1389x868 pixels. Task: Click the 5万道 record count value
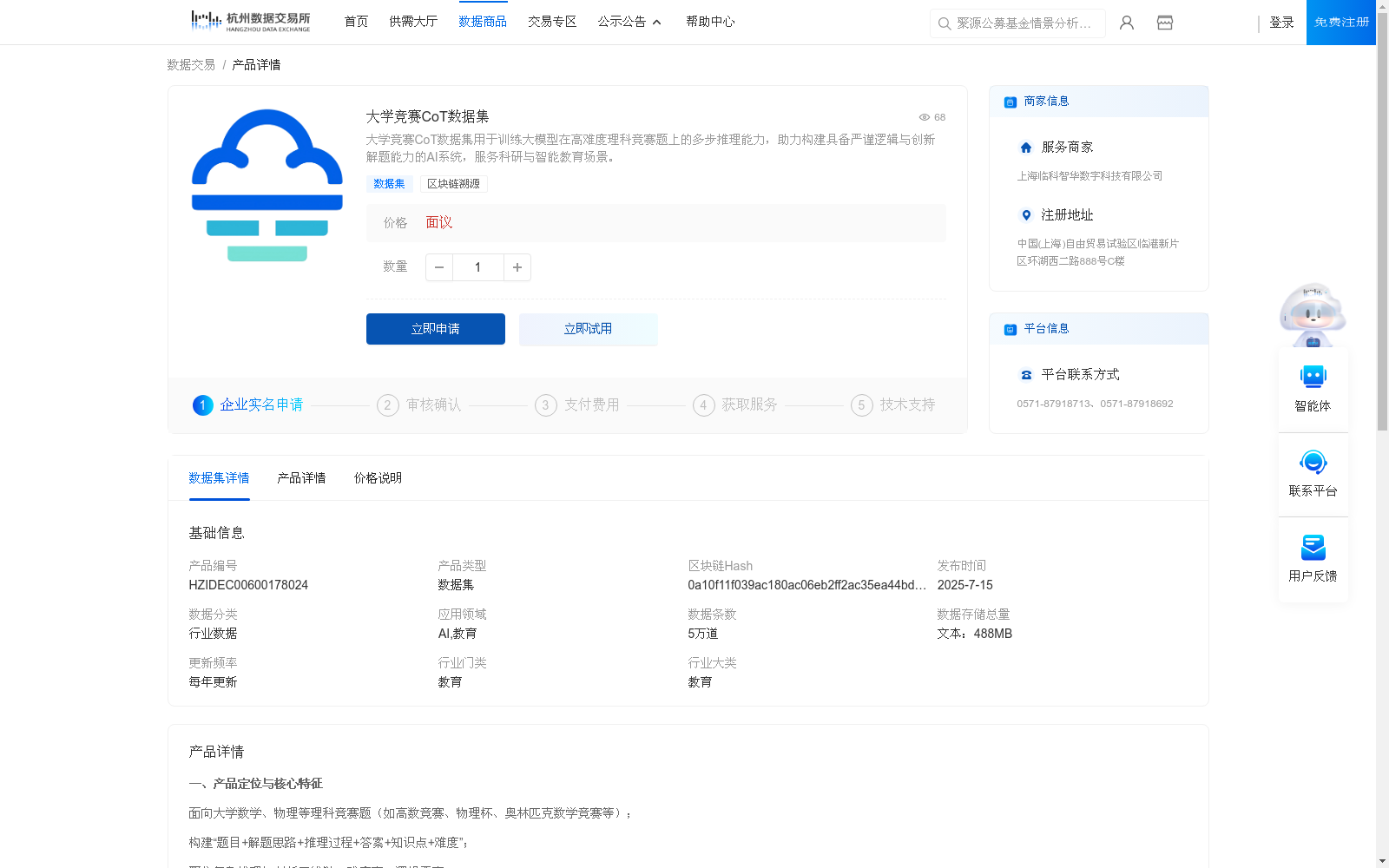point(703,635)
